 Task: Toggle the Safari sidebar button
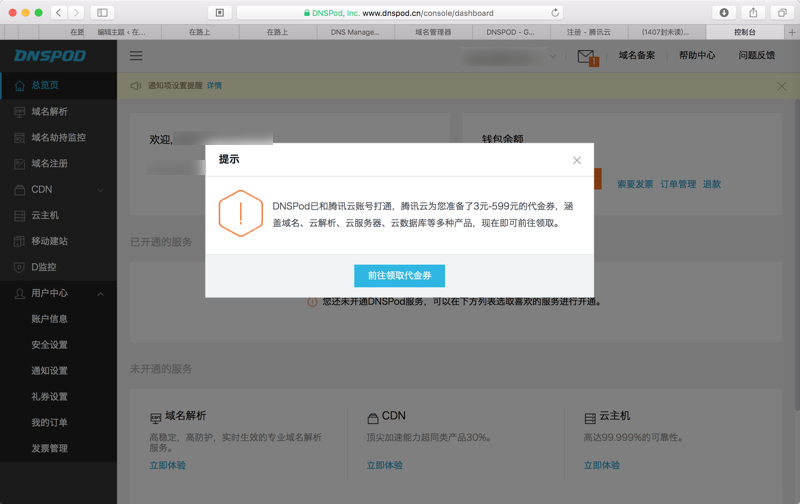click(x=102, y=13)
